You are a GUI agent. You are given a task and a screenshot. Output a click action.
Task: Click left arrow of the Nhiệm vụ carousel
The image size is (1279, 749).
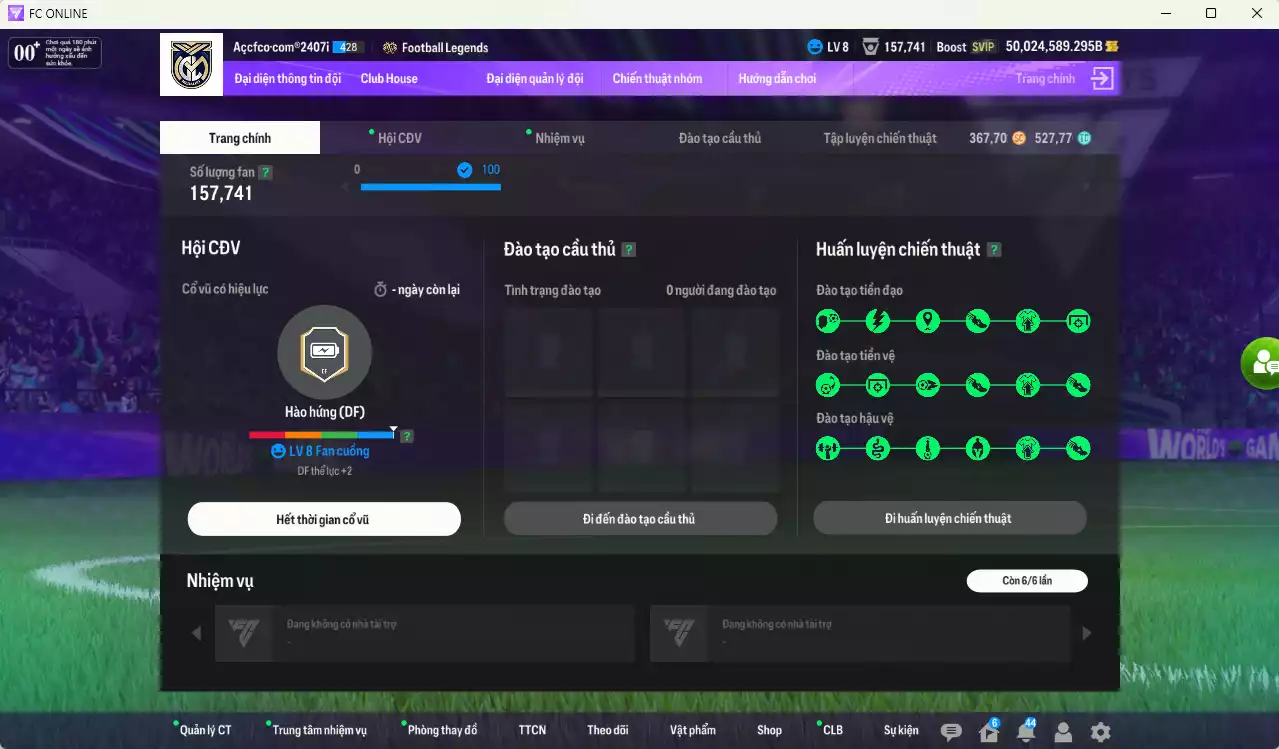[x=196, y=633]
